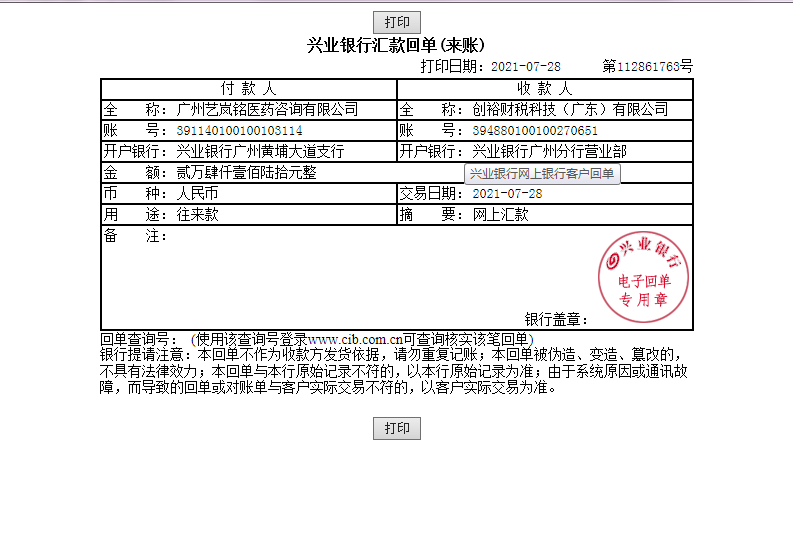Click the purpose value 往来款
The height and width of the screenshot is (533, 793).
click(197, 214)
